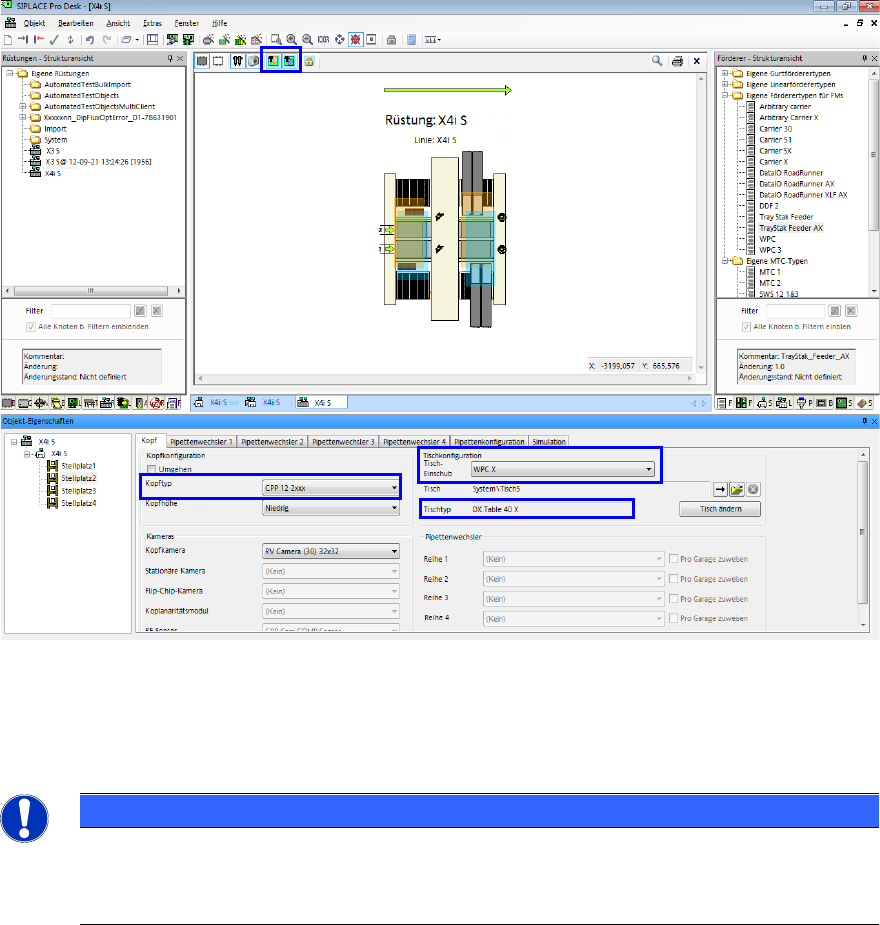This screenshot has height=925, width=880.
Task: Expand the Eigene Gurtförderertypen node
Action: (x=725, y=73)
